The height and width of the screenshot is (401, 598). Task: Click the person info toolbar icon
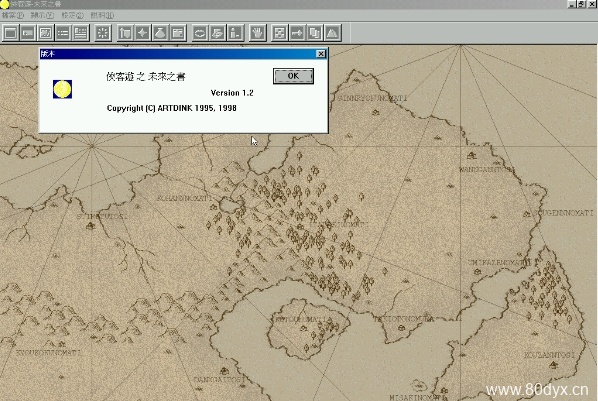pyautogui.click(x=235, y=33)
